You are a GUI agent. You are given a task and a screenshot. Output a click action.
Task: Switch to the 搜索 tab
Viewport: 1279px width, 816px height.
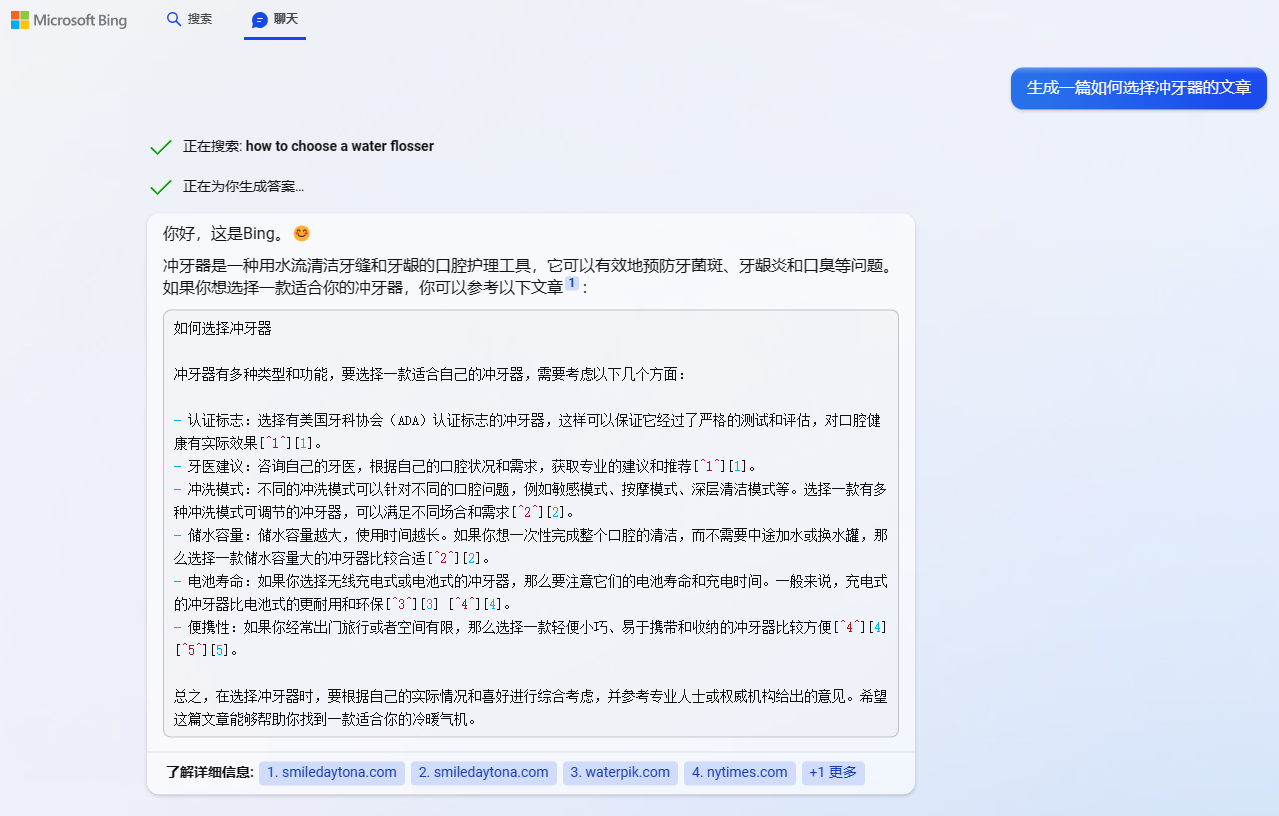coord(189,19)
